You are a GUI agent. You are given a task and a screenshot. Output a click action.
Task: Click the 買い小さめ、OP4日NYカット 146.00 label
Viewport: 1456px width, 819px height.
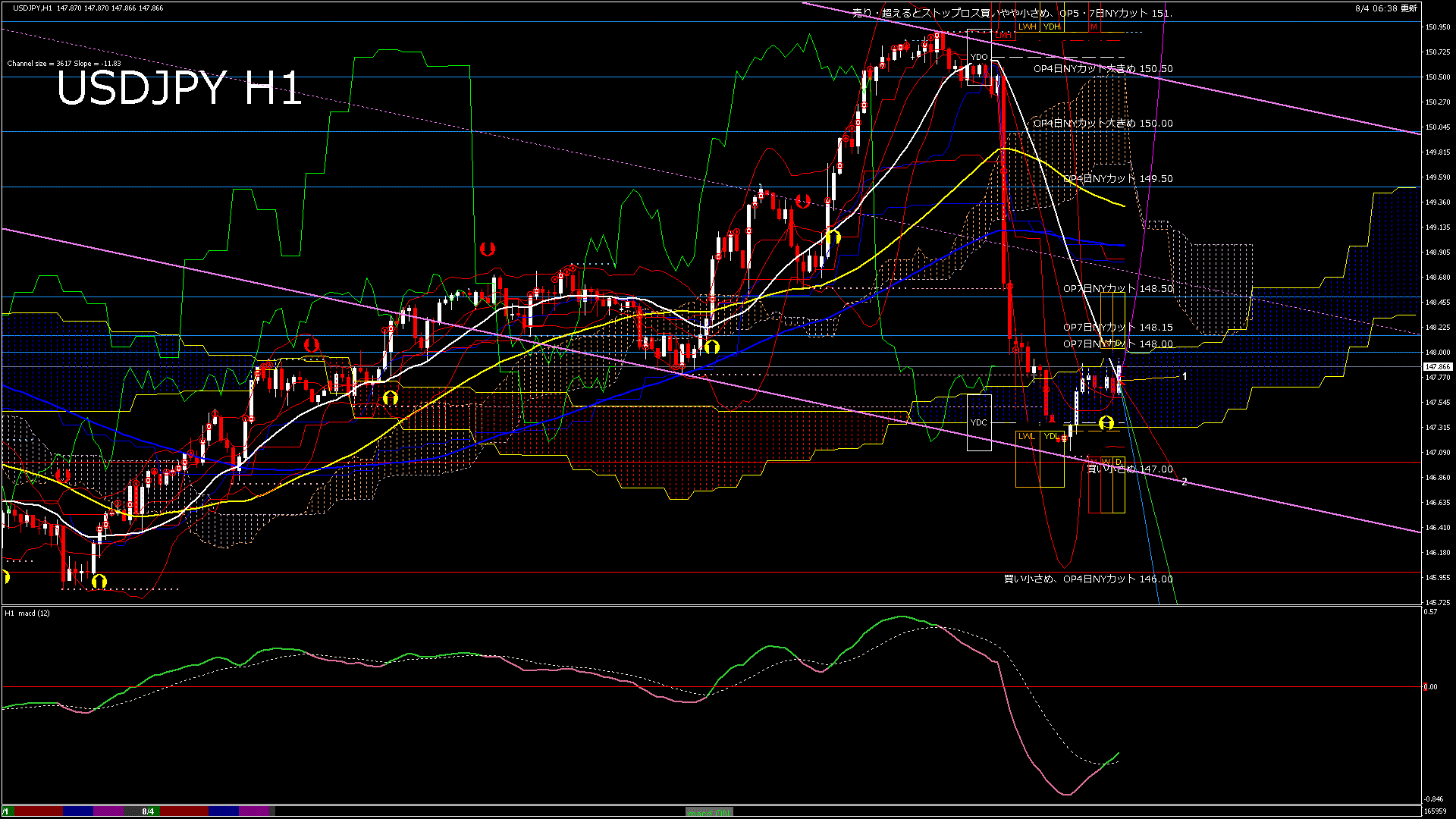1088,579
